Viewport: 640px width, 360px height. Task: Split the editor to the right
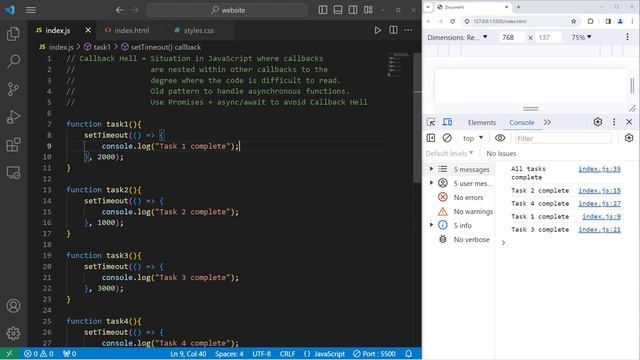click(x=393, y=30)
